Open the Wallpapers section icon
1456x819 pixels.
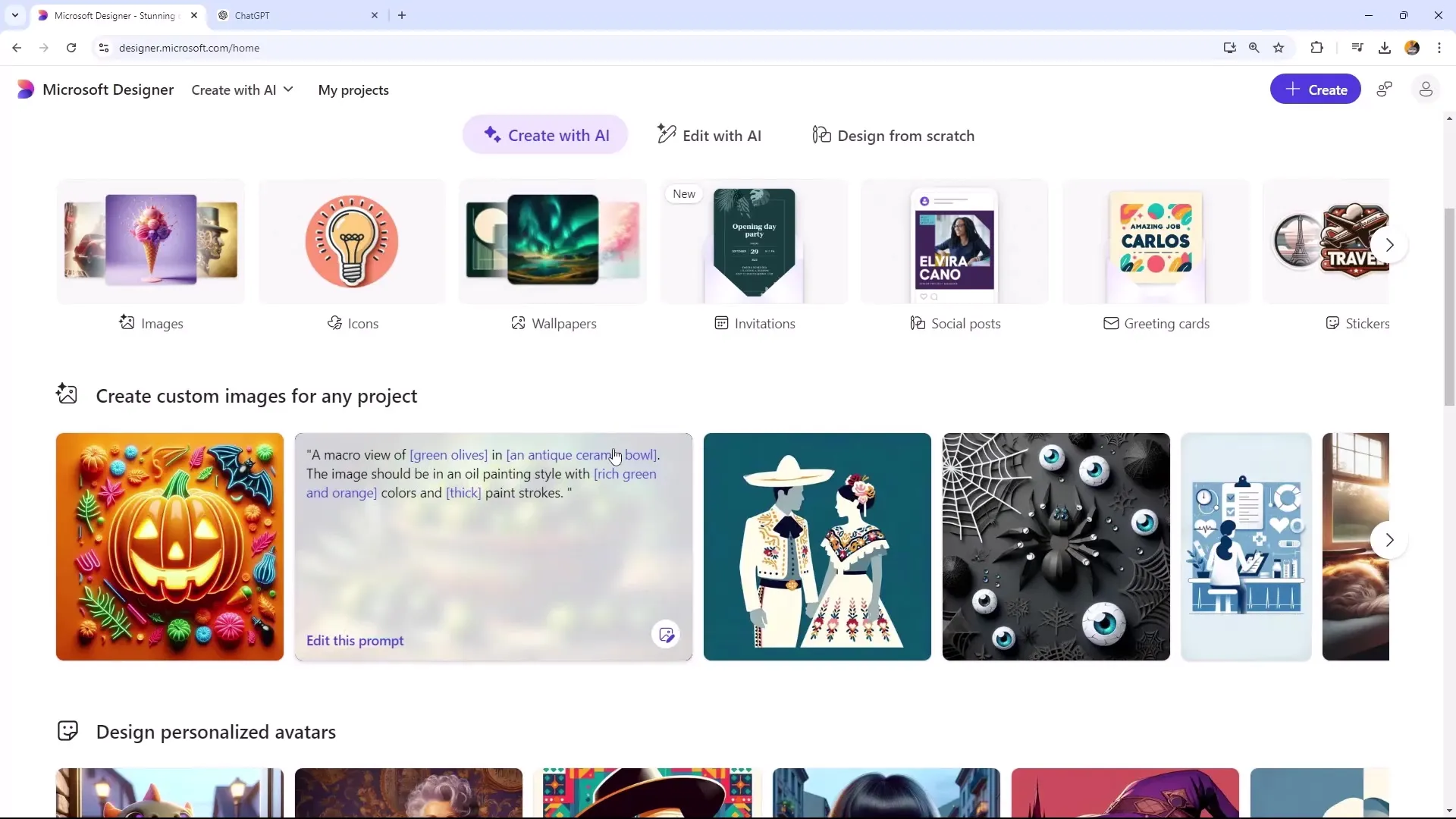(x=518, y=323)
